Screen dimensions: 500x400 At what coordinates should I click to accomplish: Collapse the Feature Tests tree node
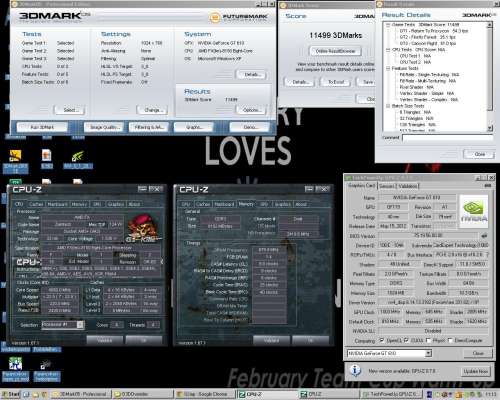[x=388, y=68]
